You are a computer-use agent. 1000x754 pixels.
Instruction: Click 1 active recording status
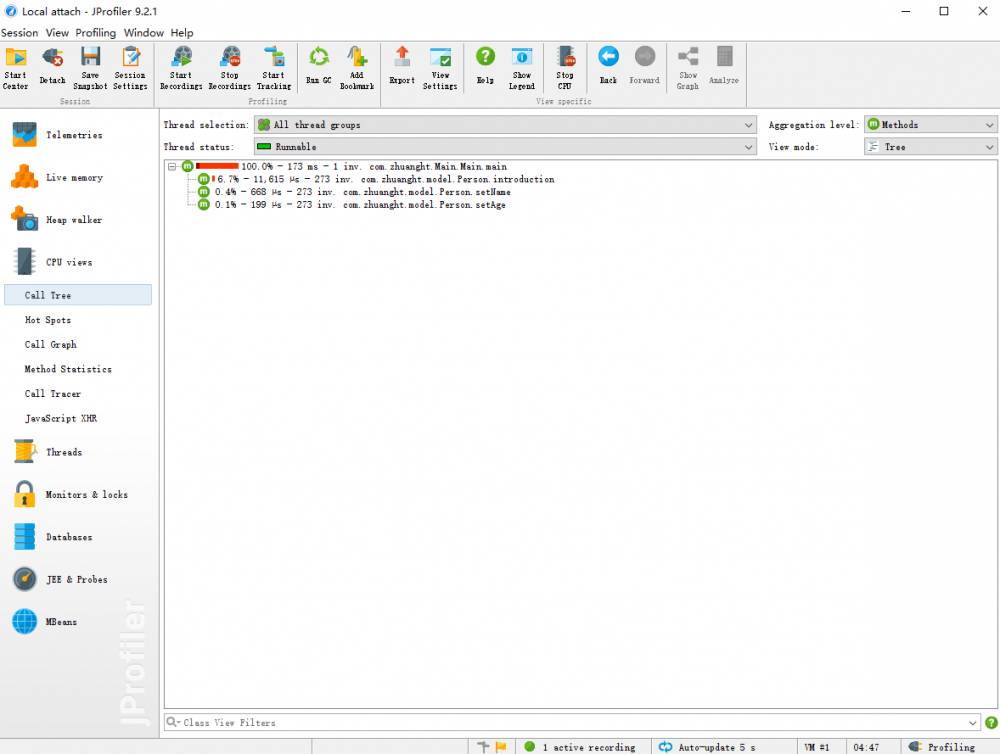click(x=580, y=747)
